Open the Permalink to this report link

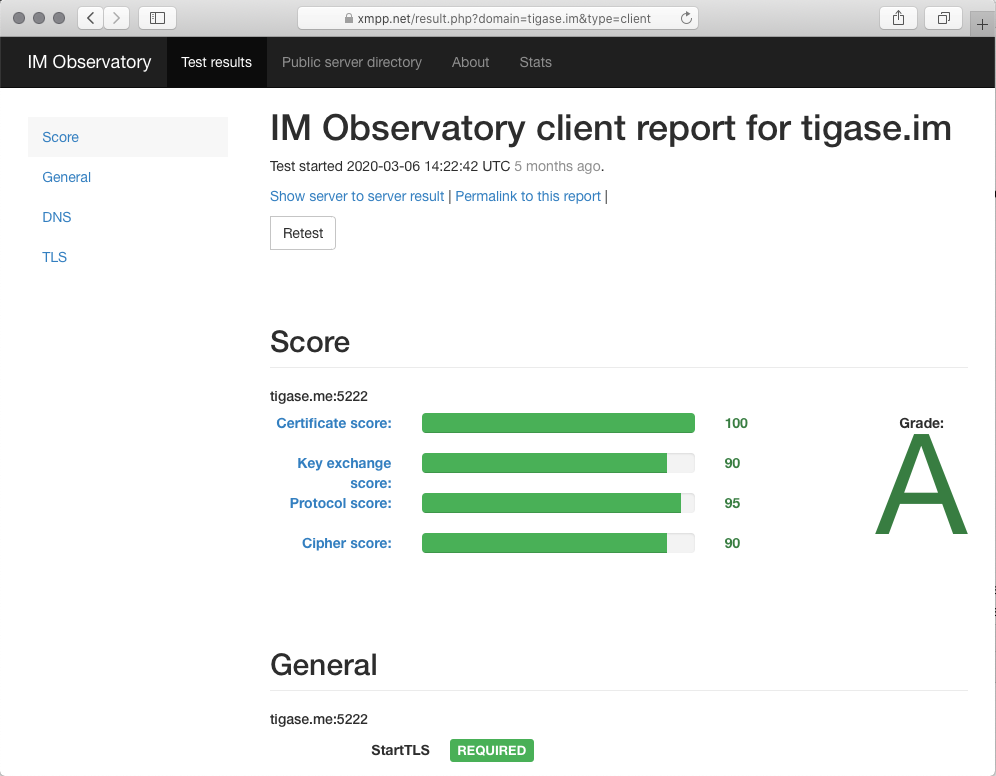pyautogui.click(x=528, y=196)
